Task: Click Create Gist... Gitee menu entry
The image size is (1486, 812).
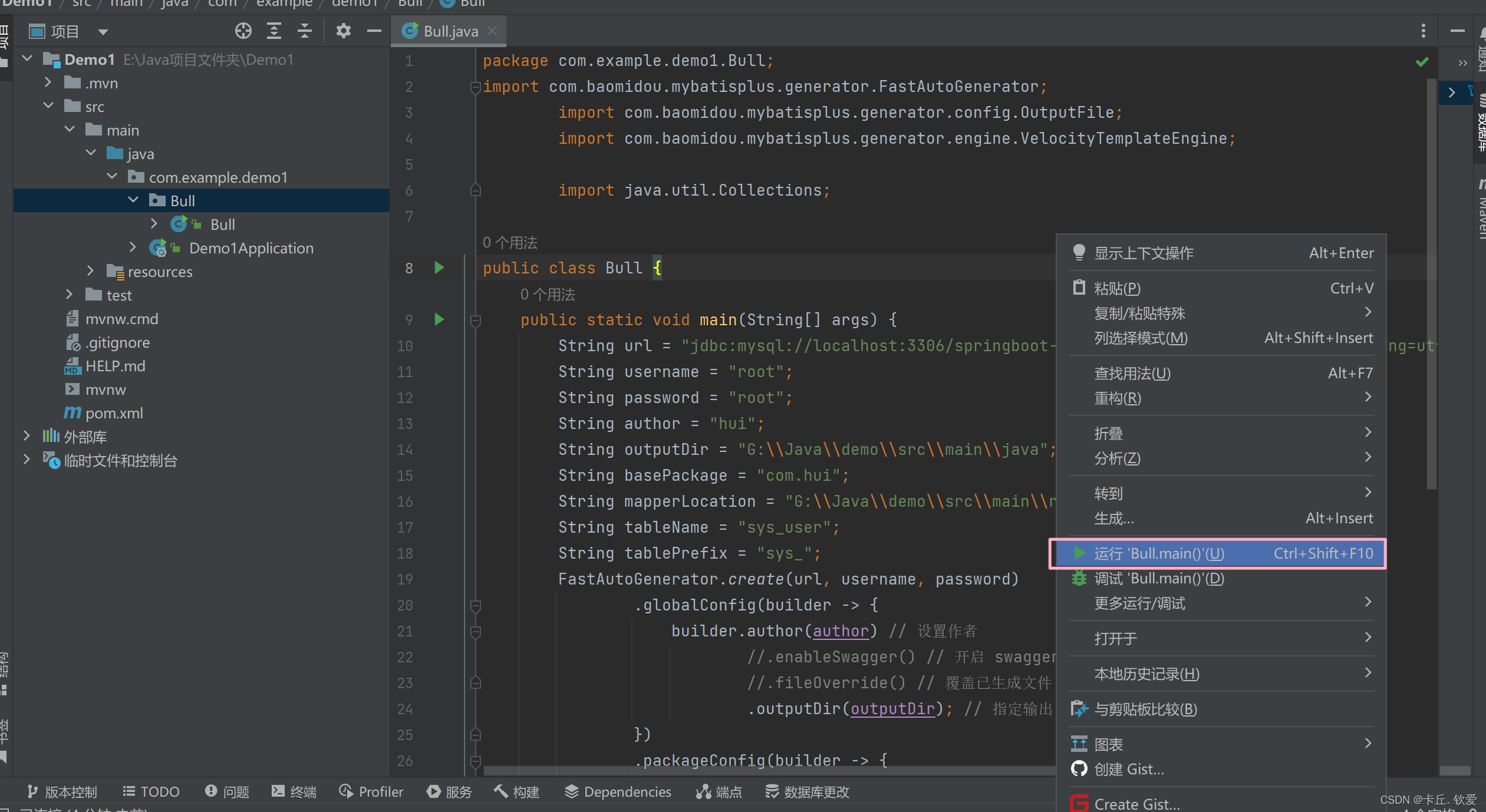Action: [x=1221, y=804]
